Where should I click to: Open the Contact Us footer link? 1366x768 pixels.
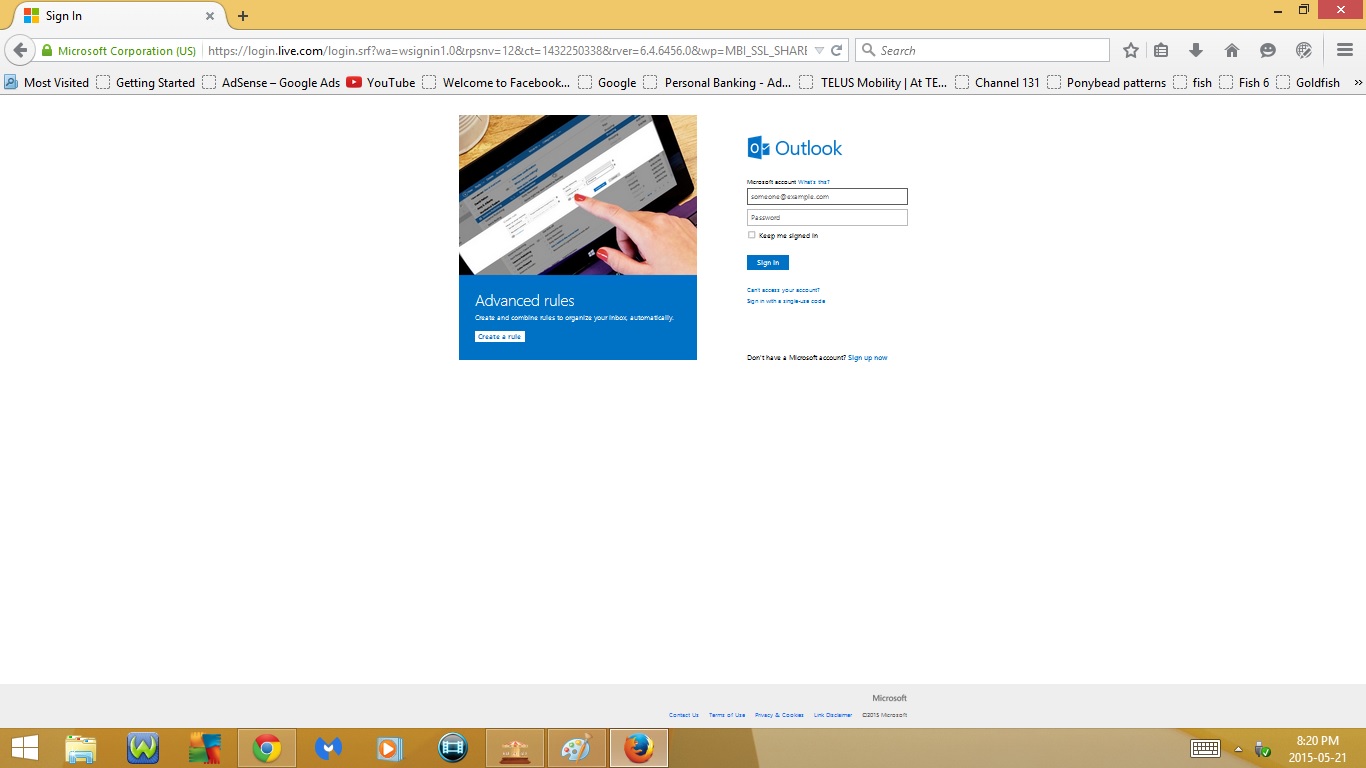[x=684, y=715]
